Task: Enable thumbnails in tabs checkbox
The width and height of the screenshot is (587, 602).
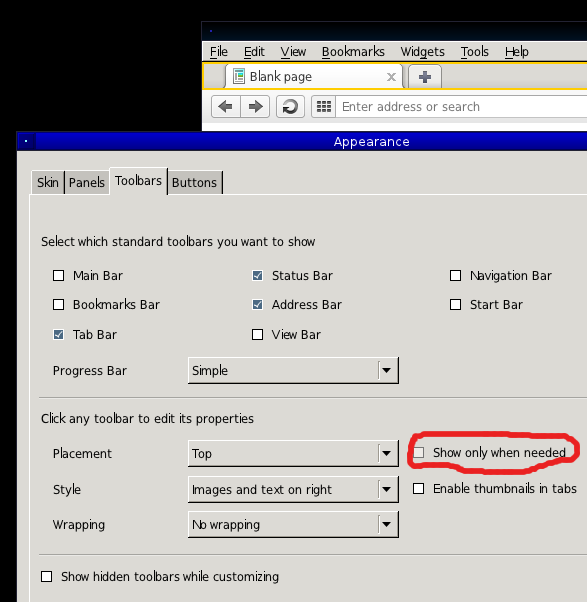Action: 418,489
